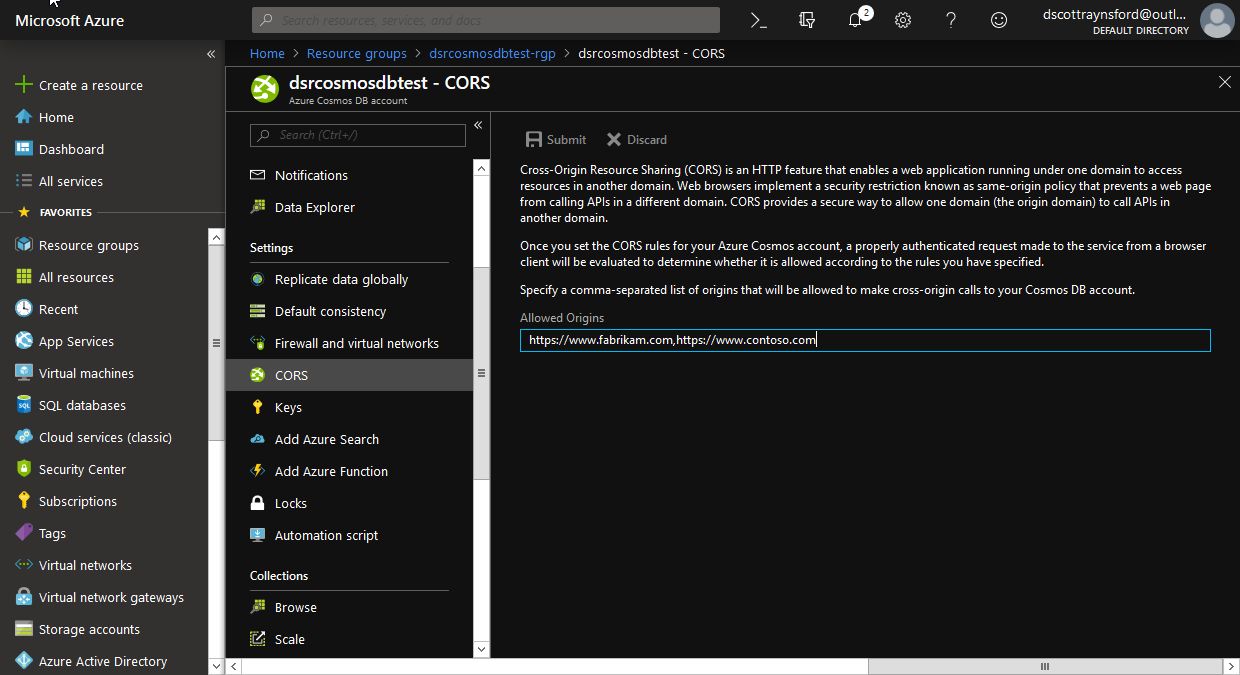Select the CORS menu item

[349, 375]
